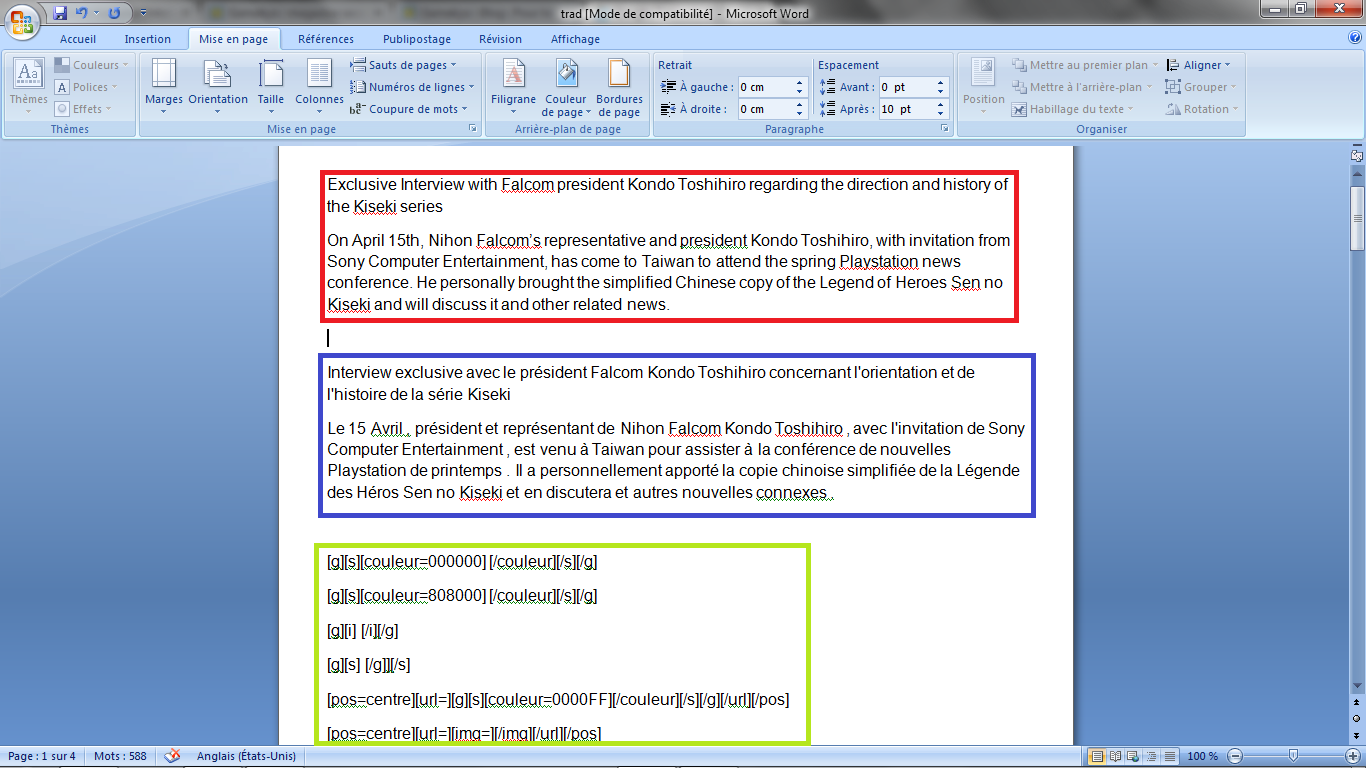Open the Undo history dropdown arrow
The height and width of the screenshot is (768, 1366).
point(96,13)
